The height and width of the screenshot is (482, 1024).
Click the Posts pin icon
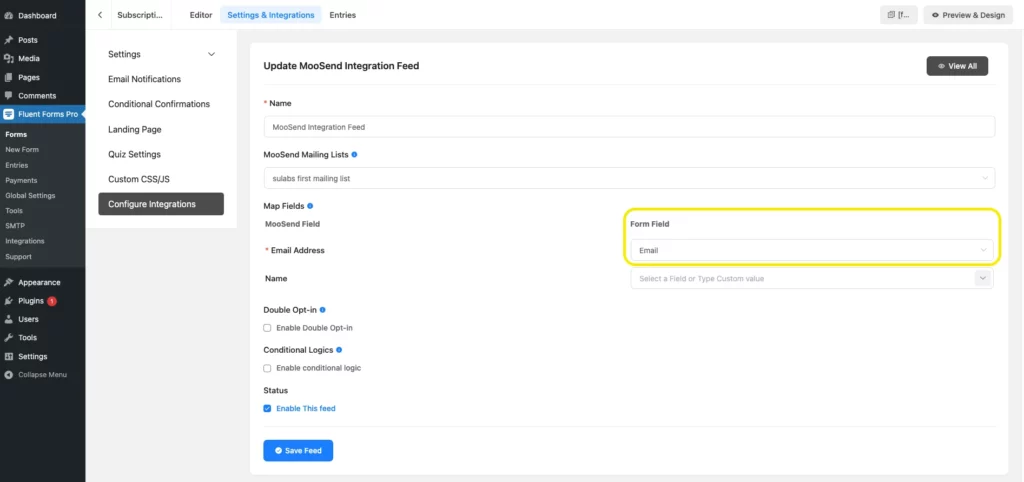click(8, 40)
